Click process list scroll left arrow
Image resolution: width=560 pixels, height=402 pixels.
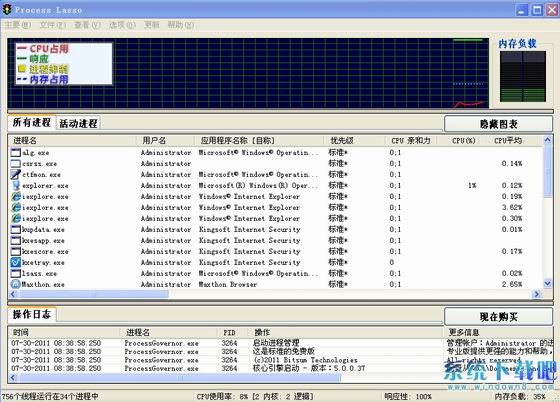pos(13,295)
